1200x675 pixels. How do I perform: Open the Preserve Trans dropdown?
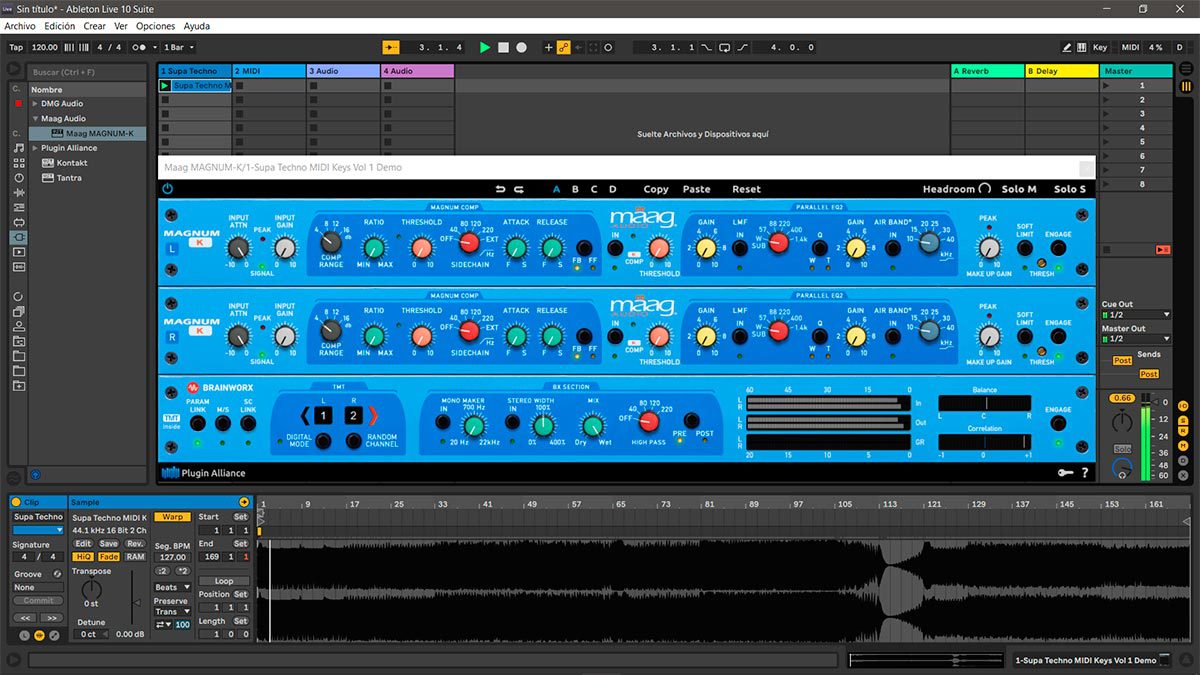172,612
